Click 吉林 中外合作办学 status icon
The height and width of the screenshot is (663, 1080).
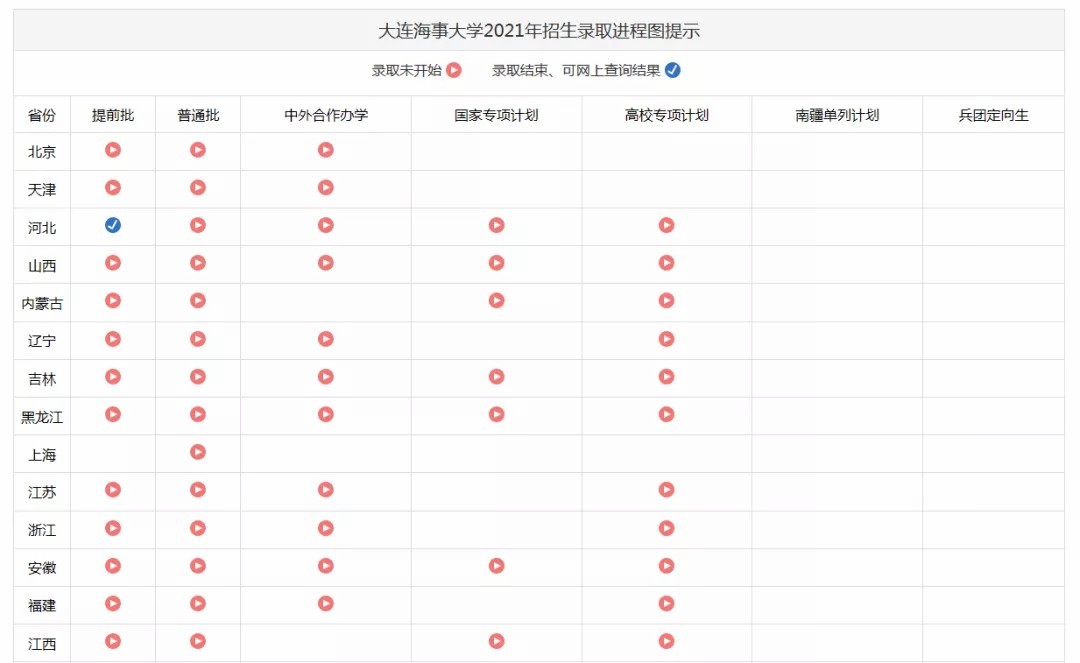coord(326,377)
